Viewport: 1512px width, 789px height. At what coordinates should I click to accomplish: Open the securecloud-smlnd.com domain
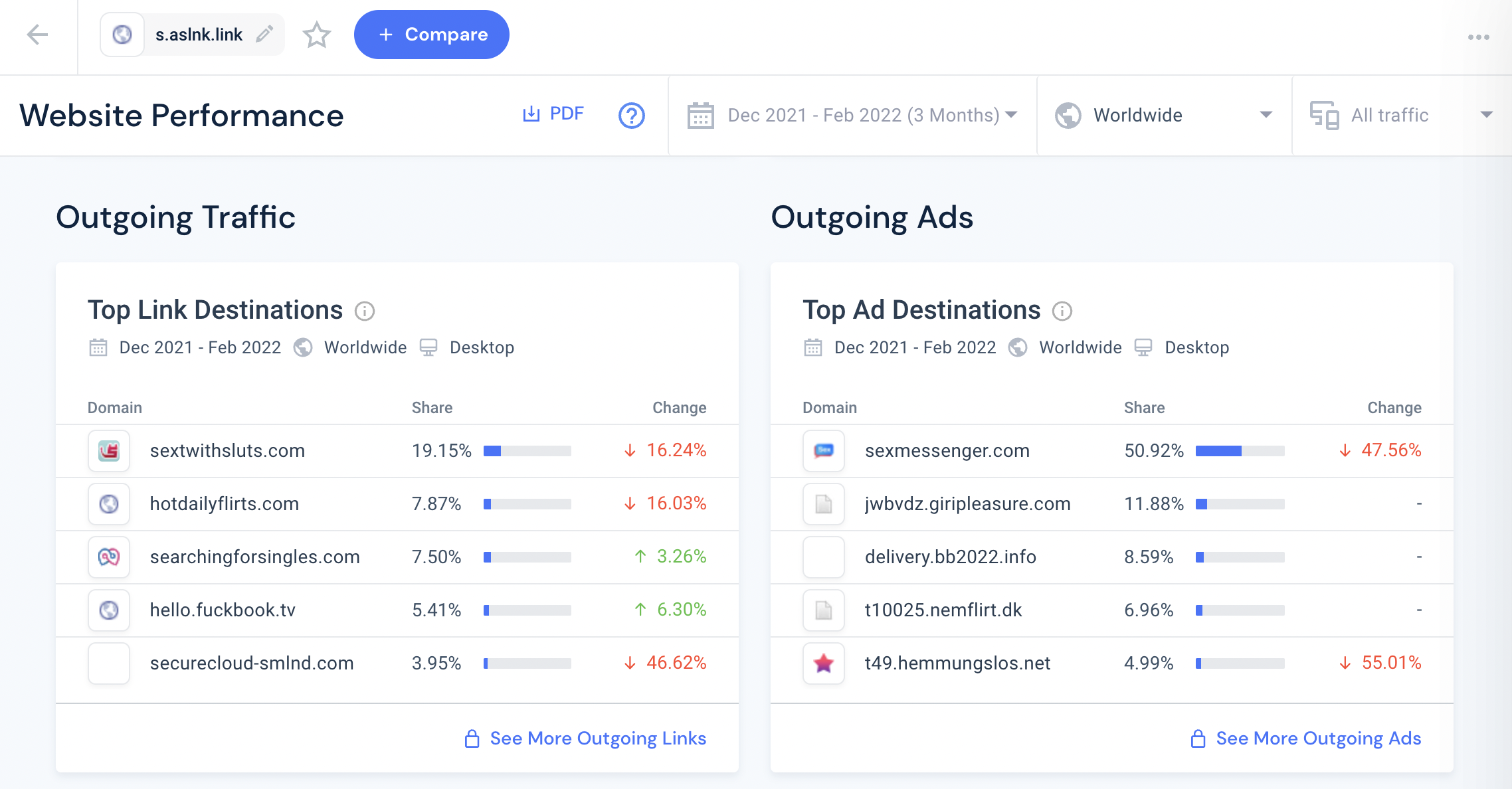(x=252, y=663)
